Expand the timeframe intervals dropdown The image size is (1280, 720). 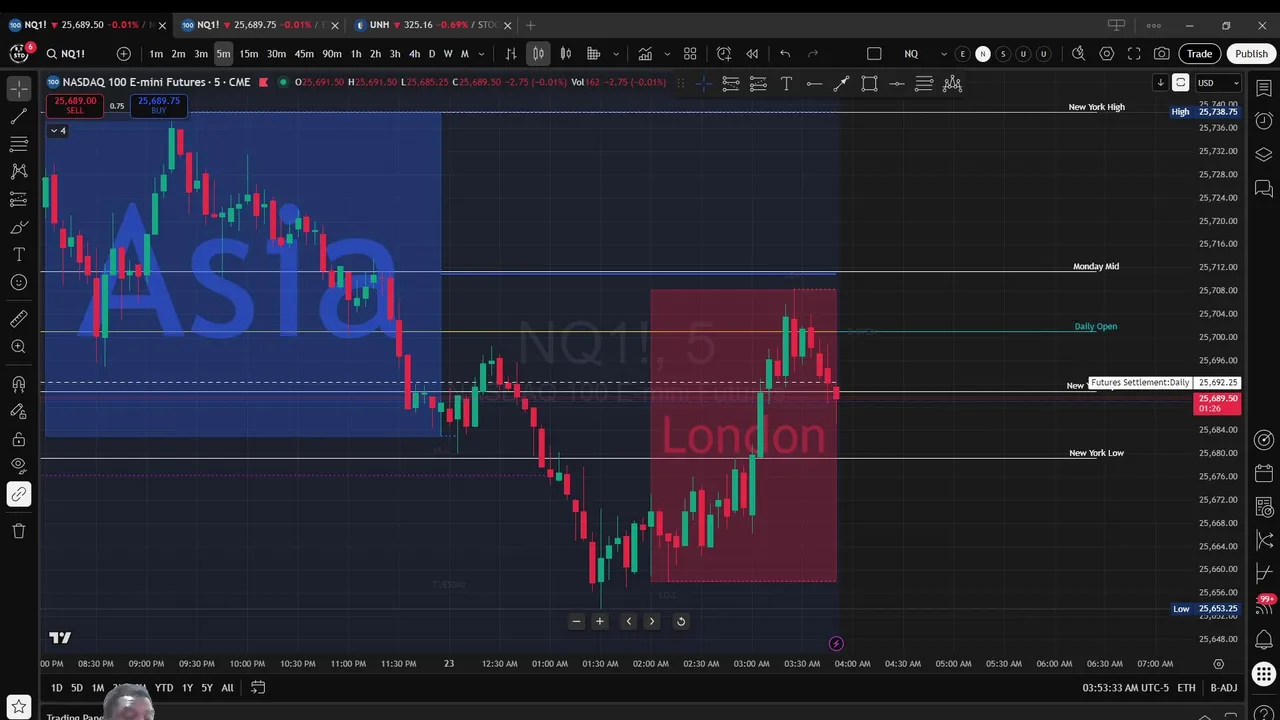[481, 54]
